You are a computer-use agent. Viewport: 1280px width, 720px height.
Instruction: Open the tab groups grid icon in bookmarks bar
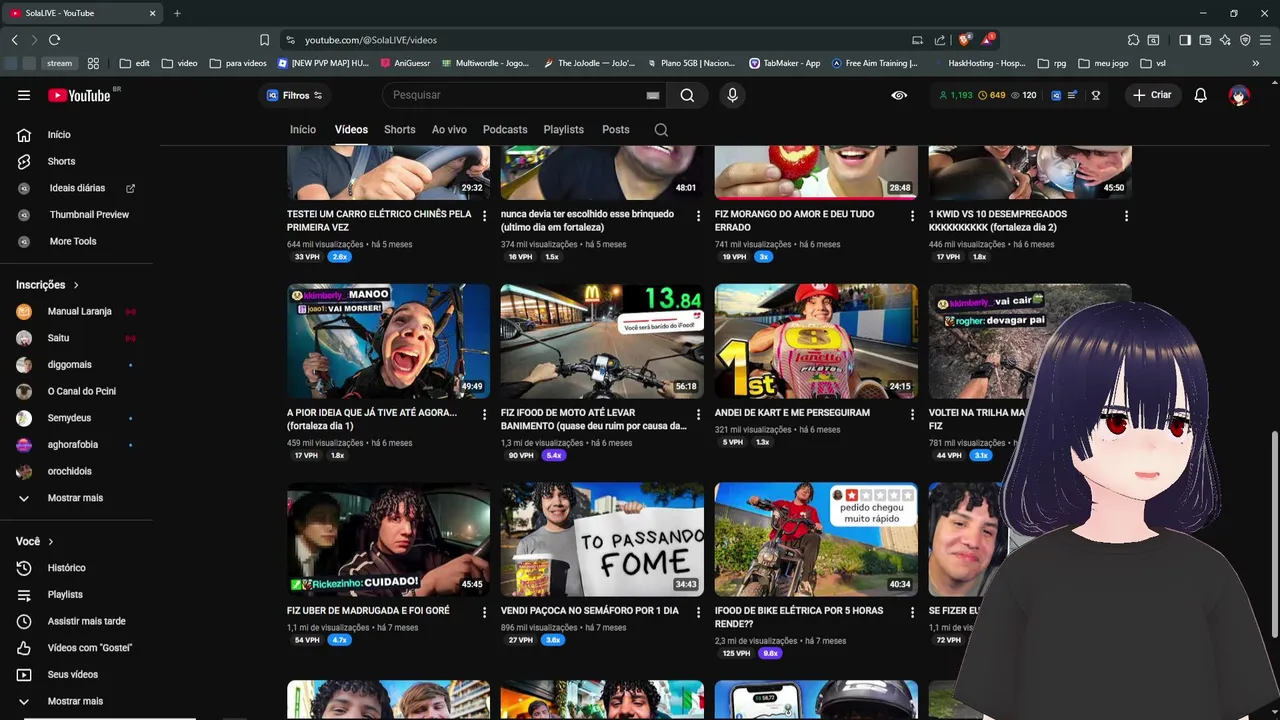tap(93, 63)
